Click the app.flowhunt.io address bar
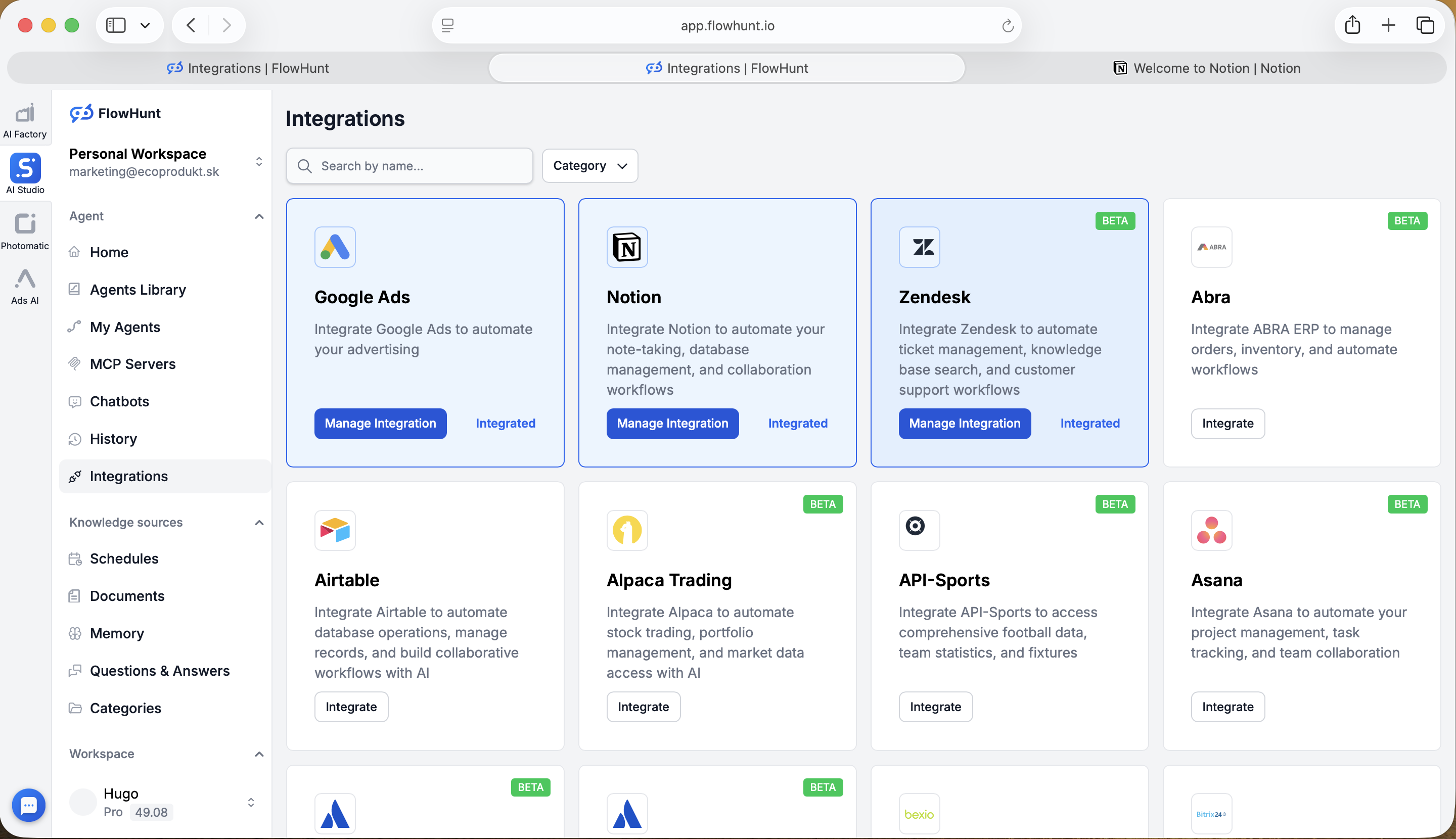Image resolution: width=1456 pixels, height=839 pixels. [x=727, y=25]
